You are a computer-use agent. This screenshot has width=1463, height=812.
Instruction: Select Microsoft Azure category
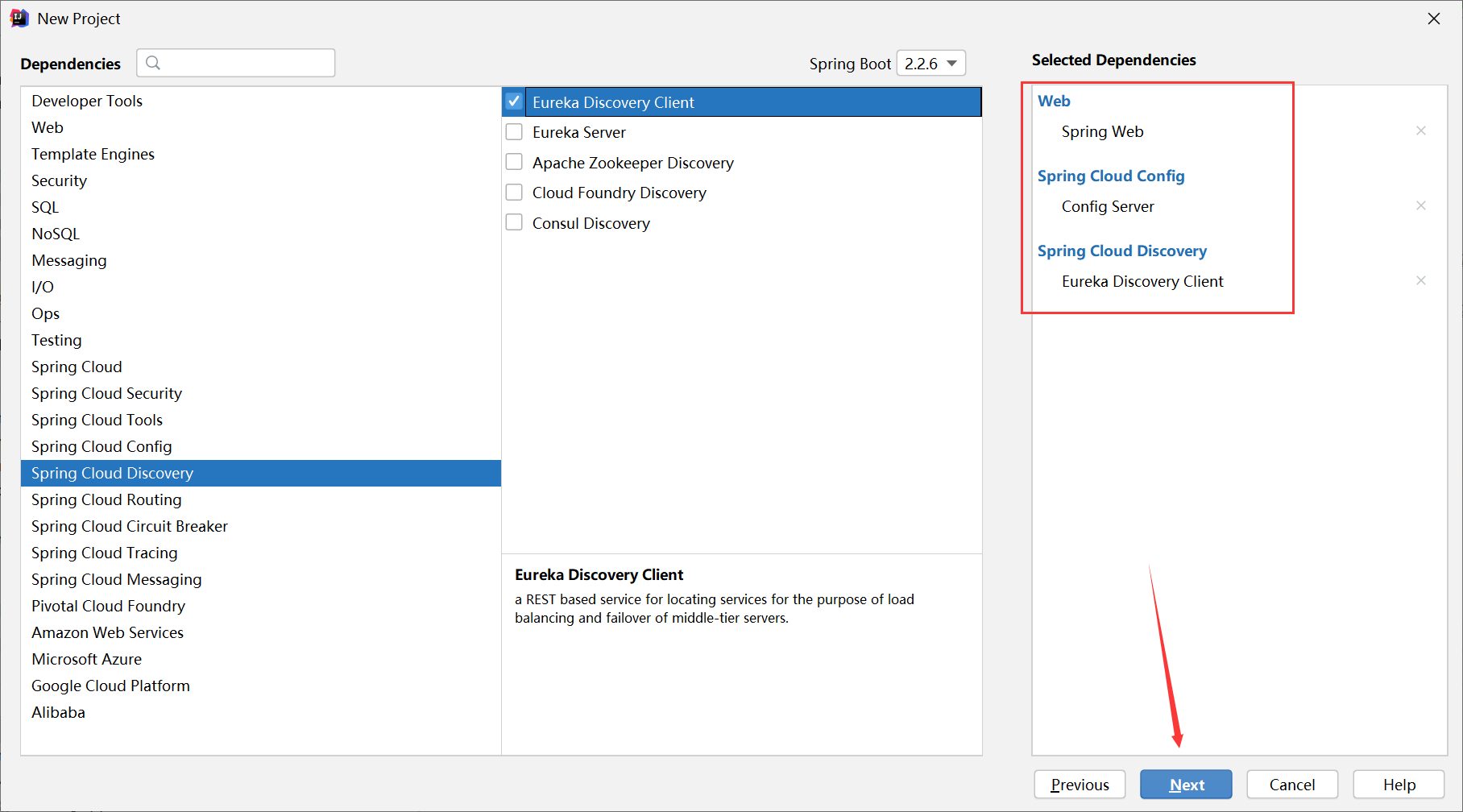(x=261, y=659)
